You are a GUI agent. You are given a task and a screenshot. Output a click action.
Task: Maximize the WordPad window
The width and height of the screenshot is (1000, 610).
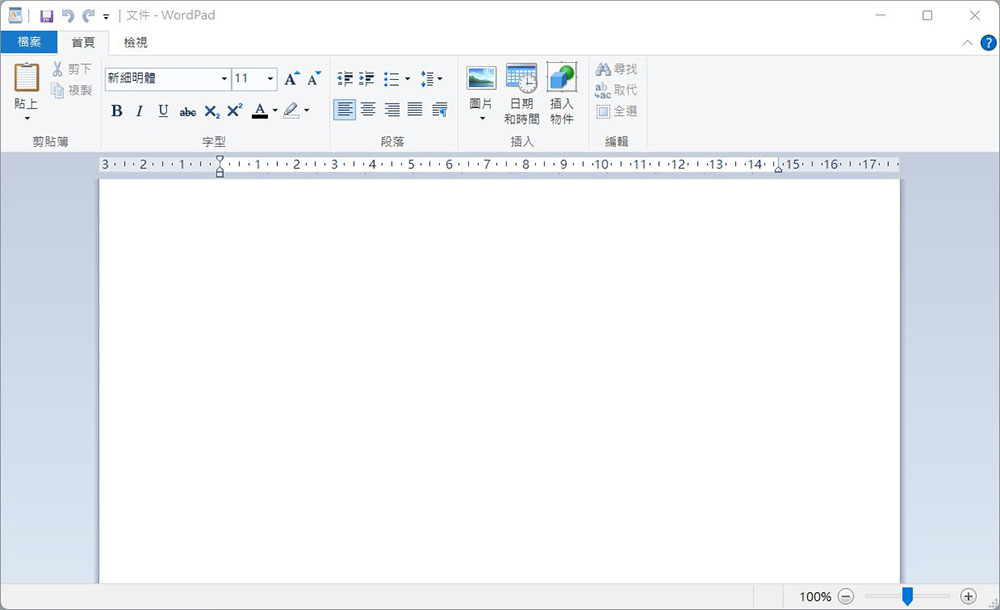927,15
